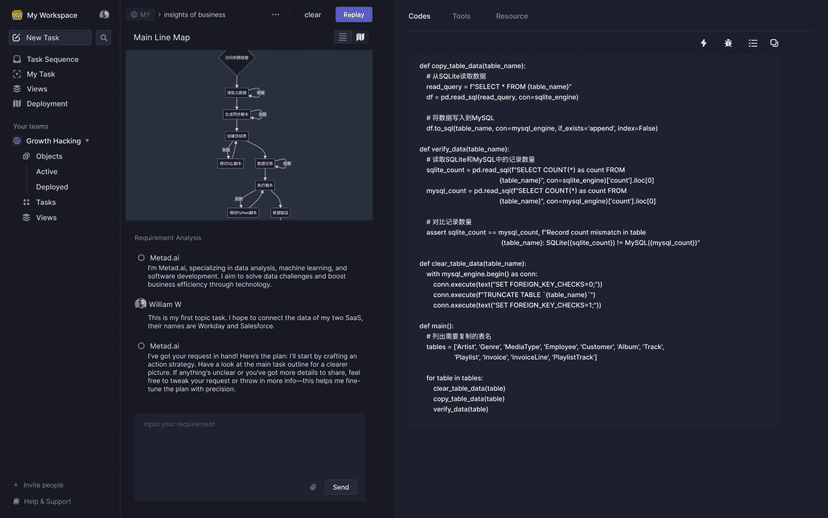Click Invite people link
828x518 pixels.
43,485
